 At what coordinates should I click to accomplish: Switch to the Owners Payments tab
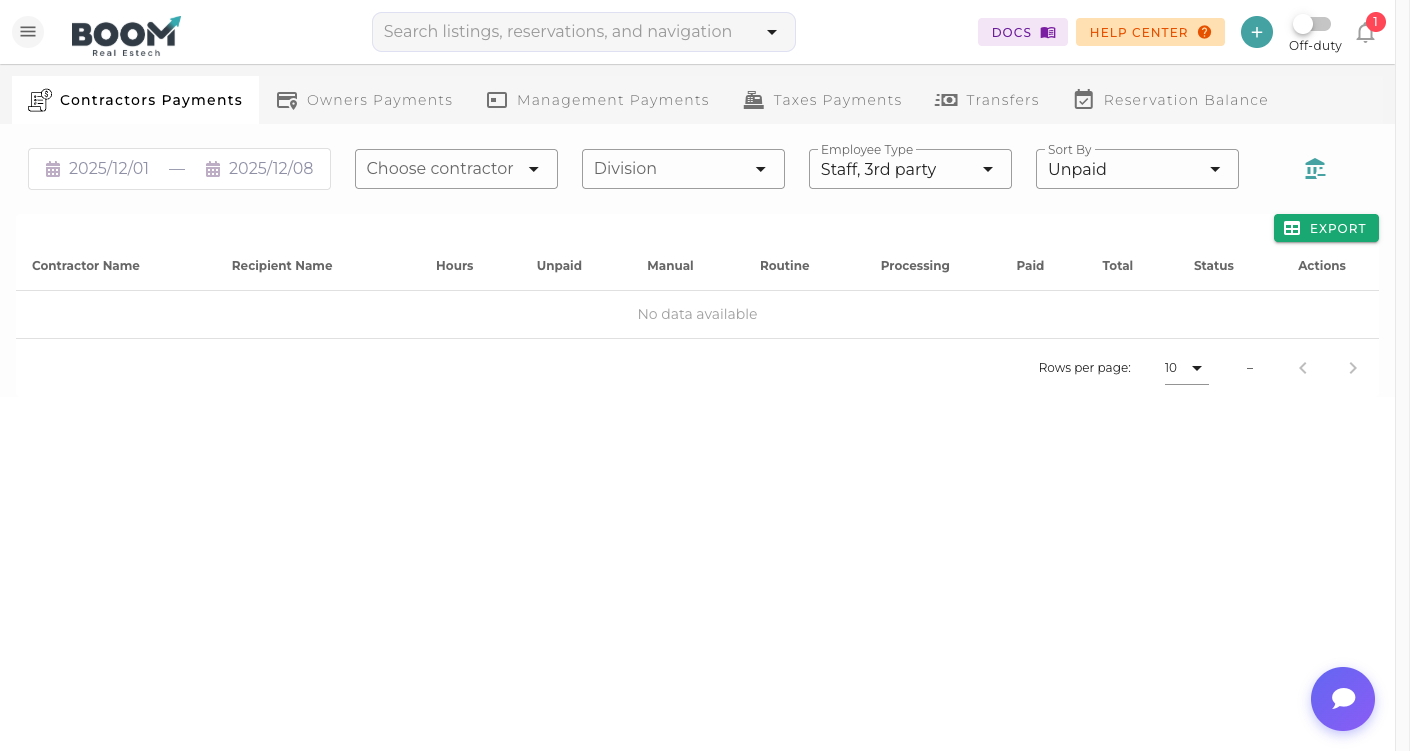364,99
